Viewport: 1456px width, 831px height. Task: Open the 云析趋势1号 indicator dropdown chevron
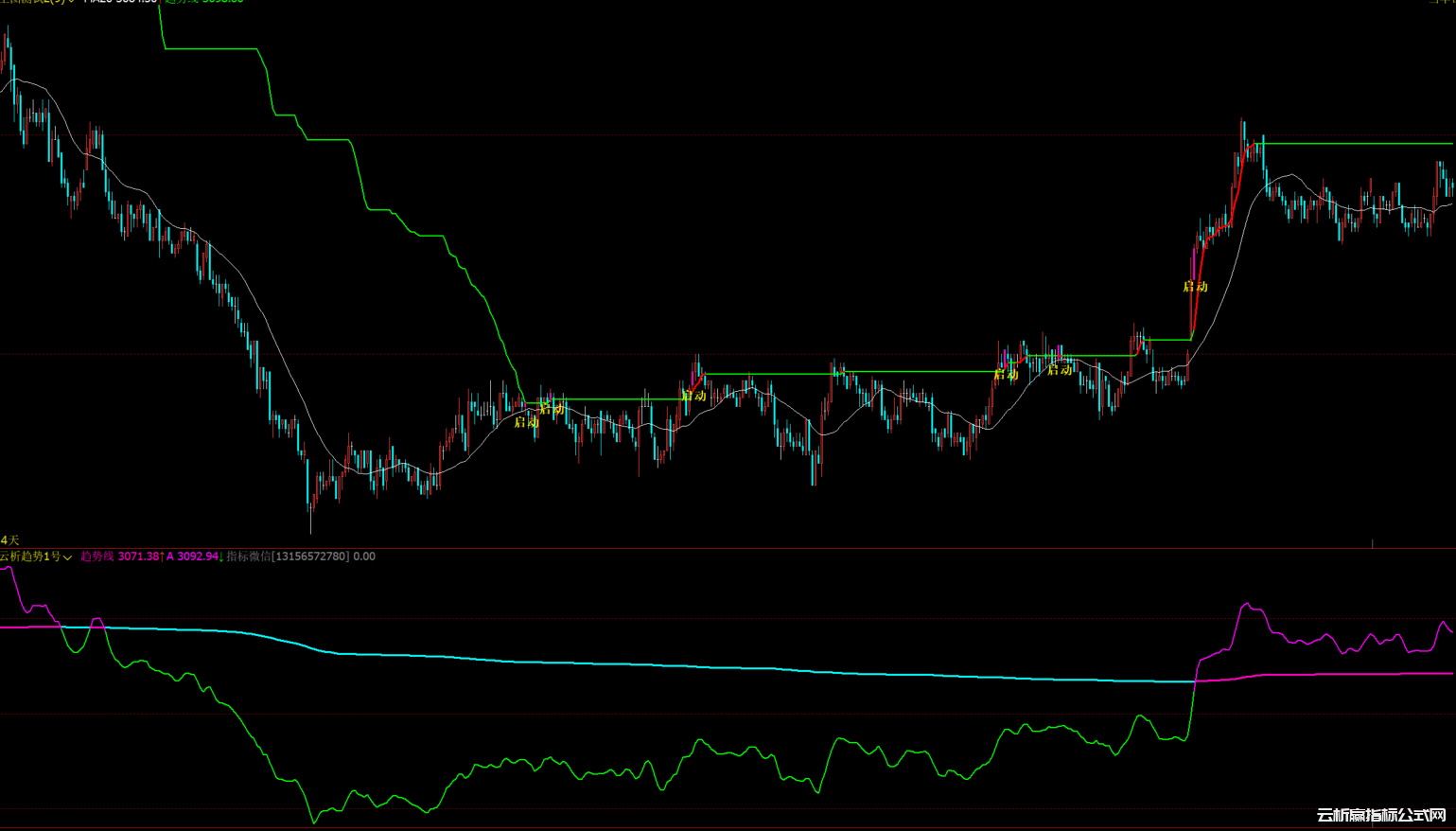pos(68,557)
